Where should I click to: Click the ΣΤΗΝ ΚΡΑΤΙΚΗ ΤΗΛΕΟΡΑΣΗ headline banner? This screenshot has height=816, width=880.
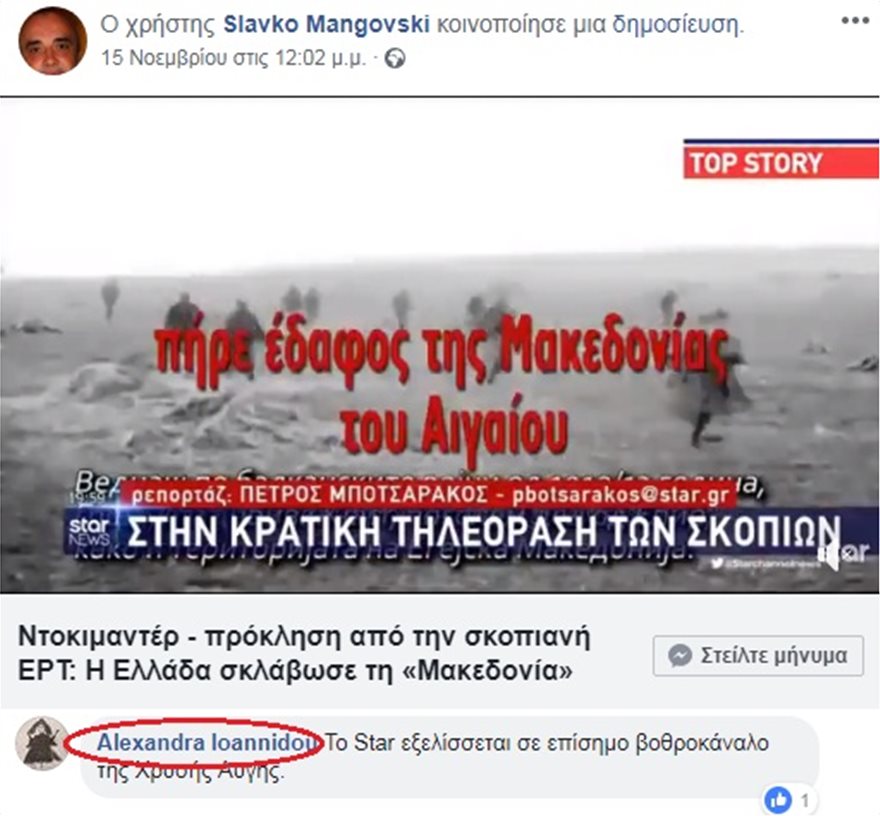click(483, 531)
